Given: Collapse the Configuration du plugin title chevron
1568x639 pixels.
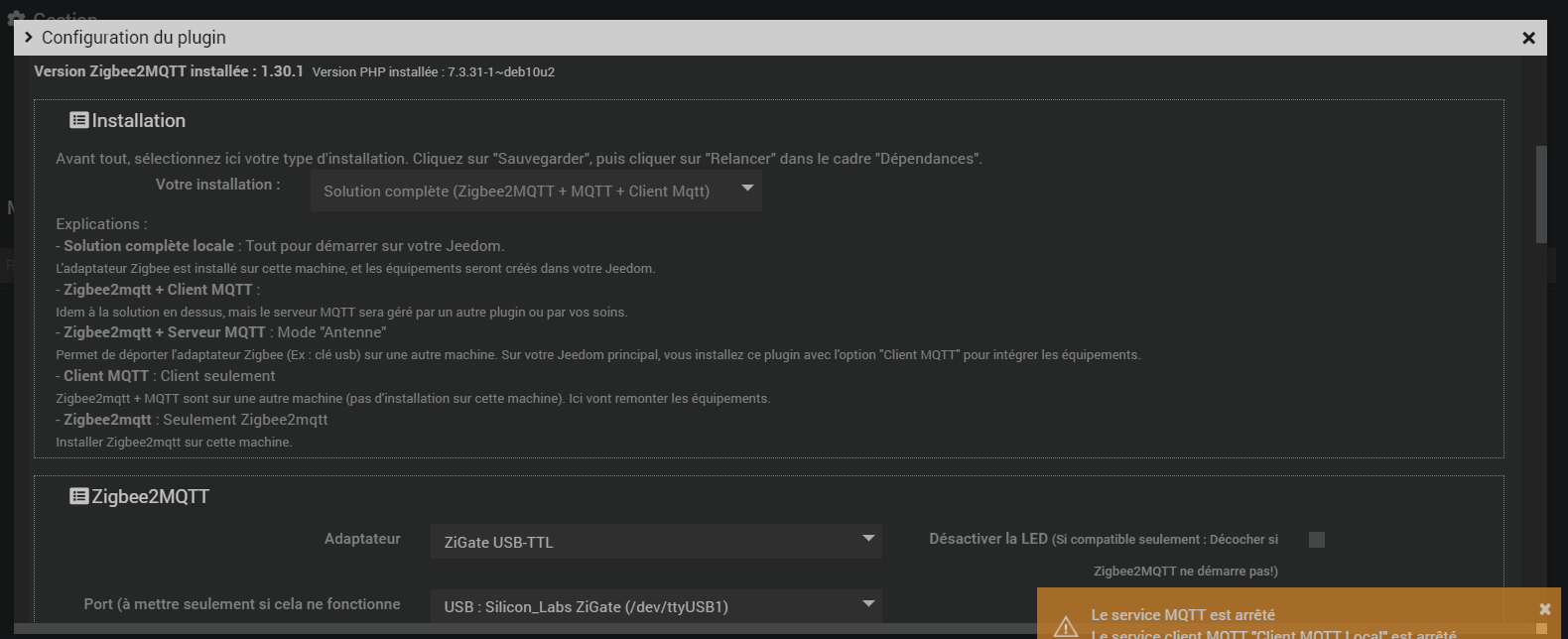Looking at the screenshot, I should [x=29, y=38].
